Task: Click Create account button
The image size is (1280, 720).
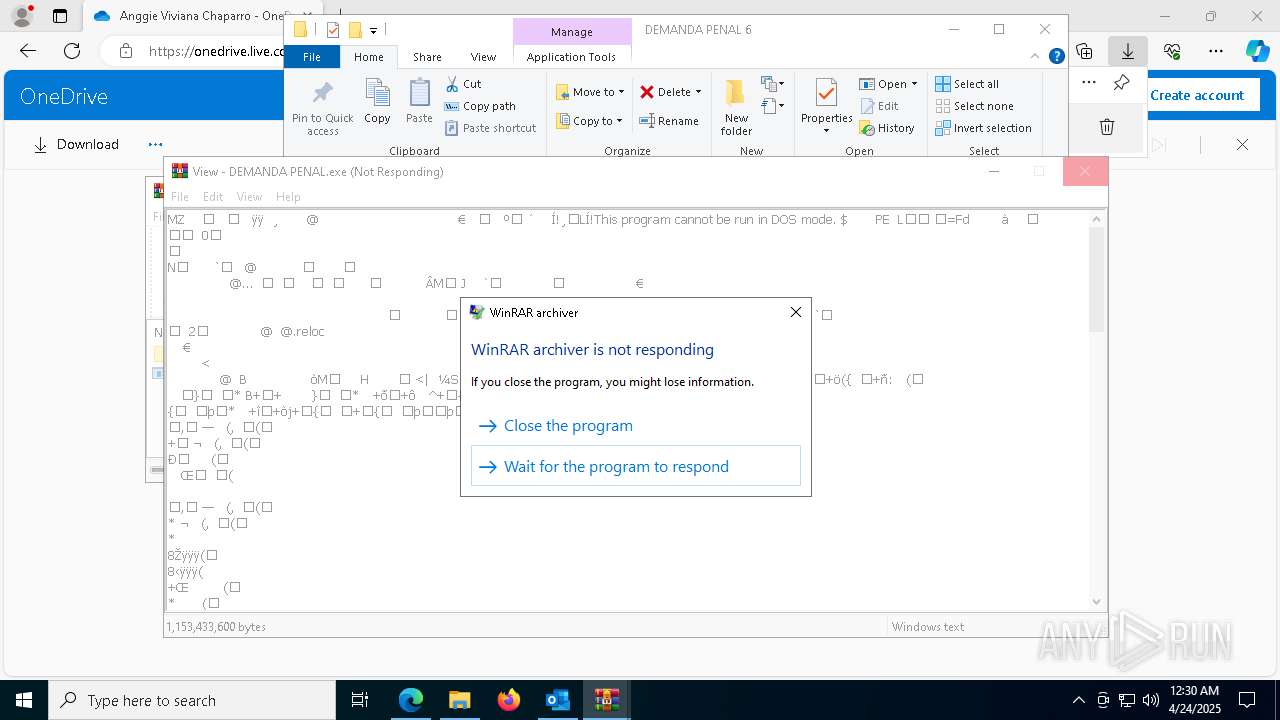Action: tap(1197, 95)
